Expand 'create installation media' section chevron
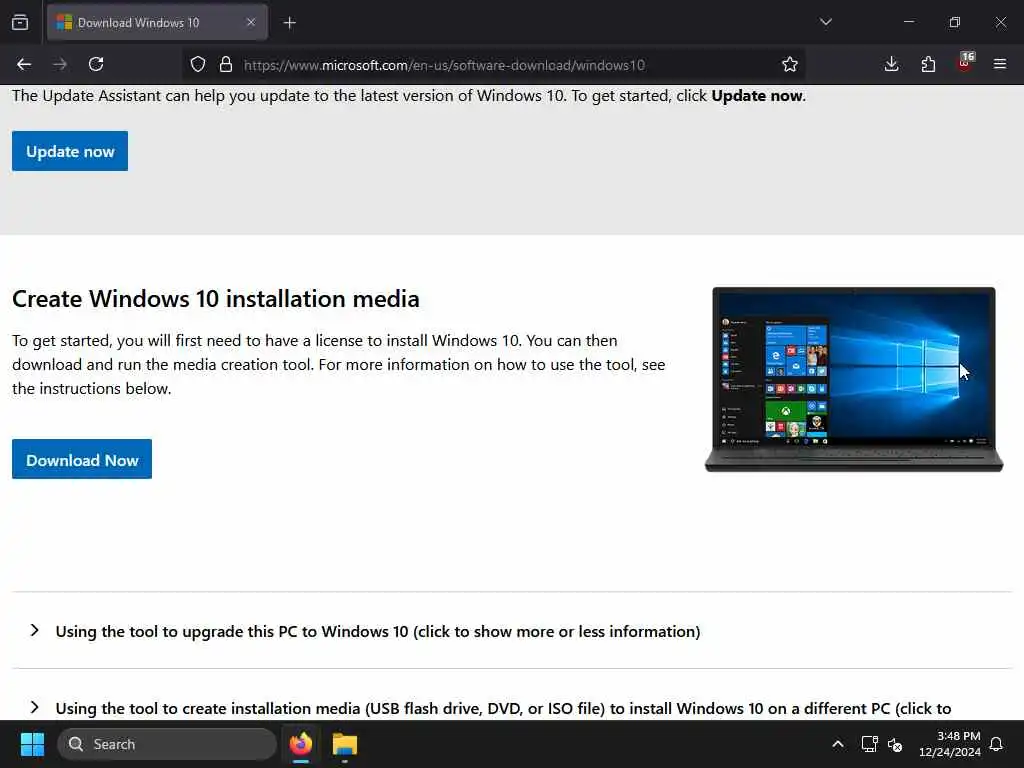 [x=35, y=707]
